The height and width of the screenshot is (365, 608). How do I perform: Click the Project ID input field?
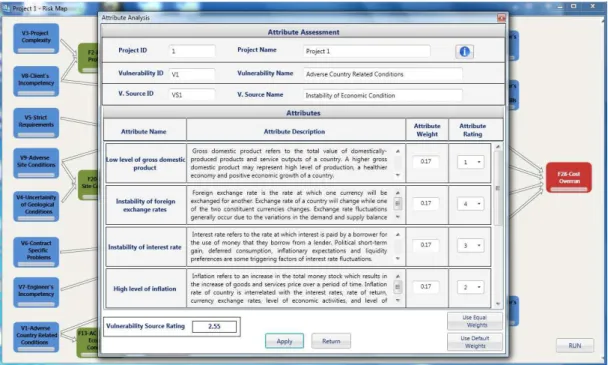(x=192, y=51)
